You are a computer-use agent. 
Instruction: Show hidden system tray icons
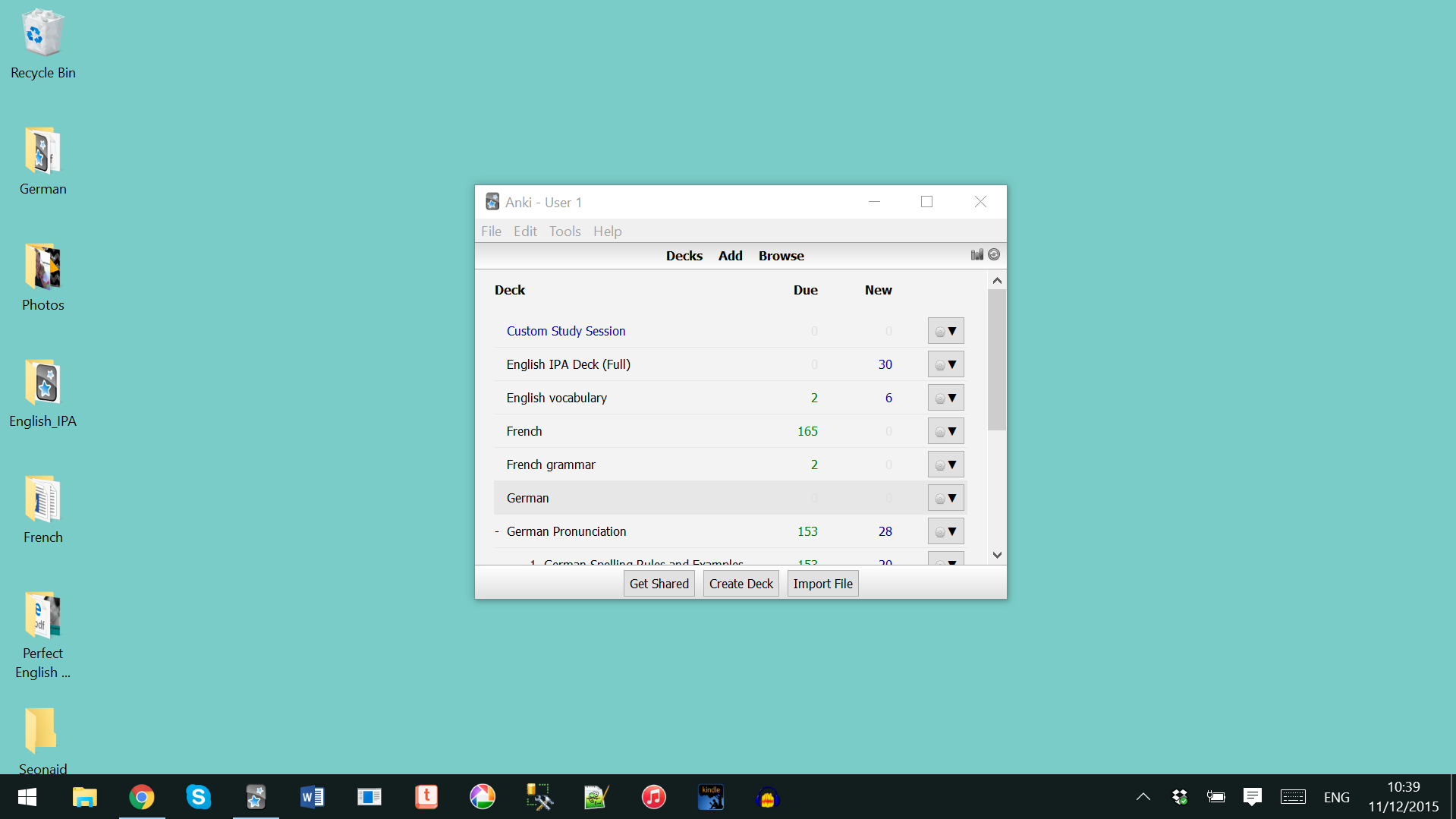pyautogui.click(x=1143, y=797)
